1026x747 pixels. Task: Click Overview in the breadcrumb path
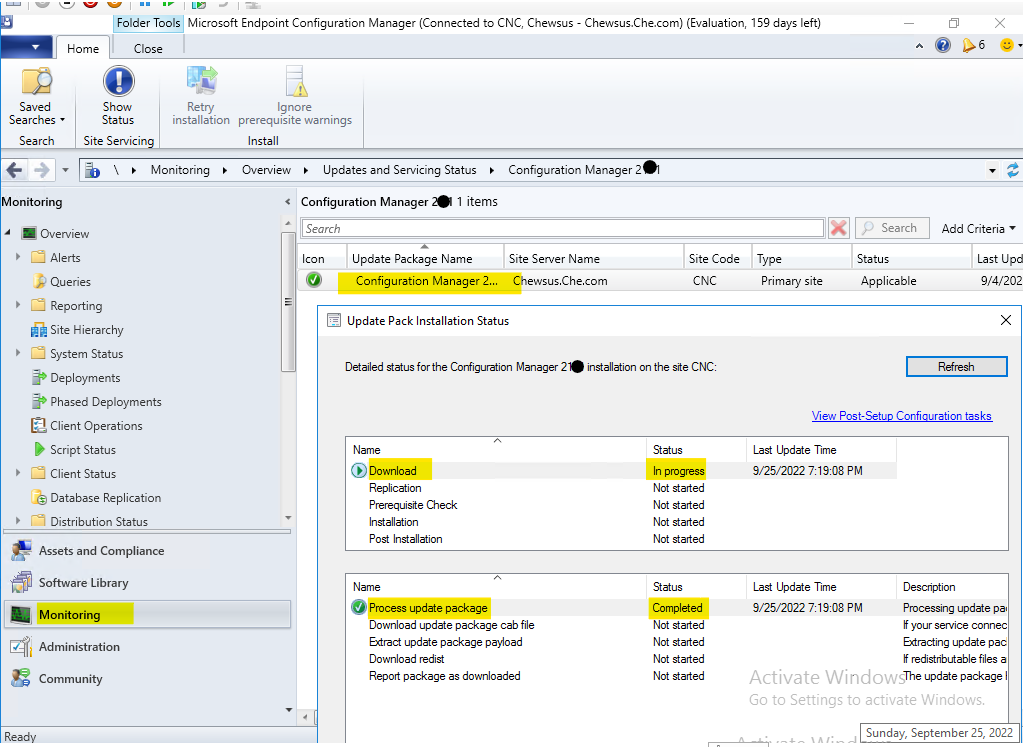click(x=266, y=170)
